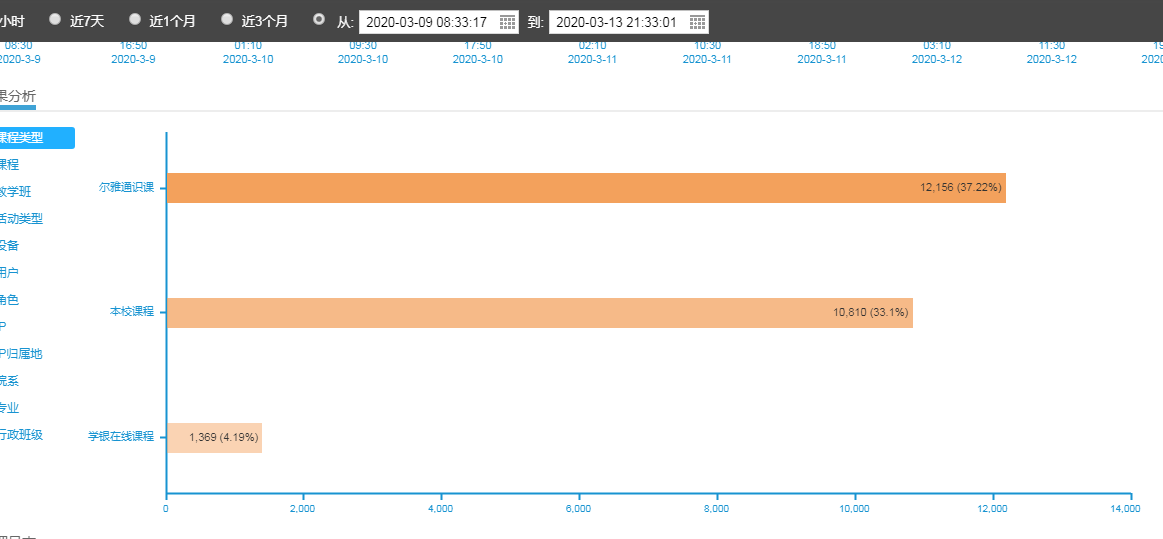Select 活动类型 in the sidebar list
The width and height of the screenshot is (1163, 539).
point(21,219)
